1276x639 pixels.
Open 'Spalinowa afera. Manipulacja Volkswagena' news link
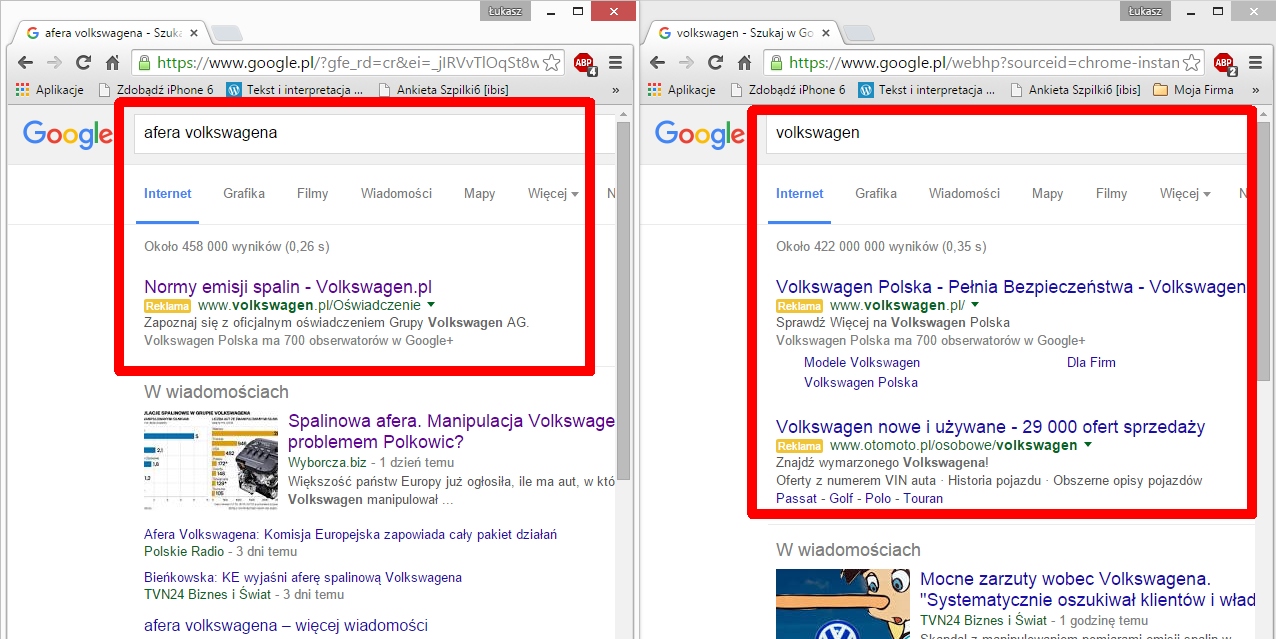pyautogui.click(x=452, y=431)
